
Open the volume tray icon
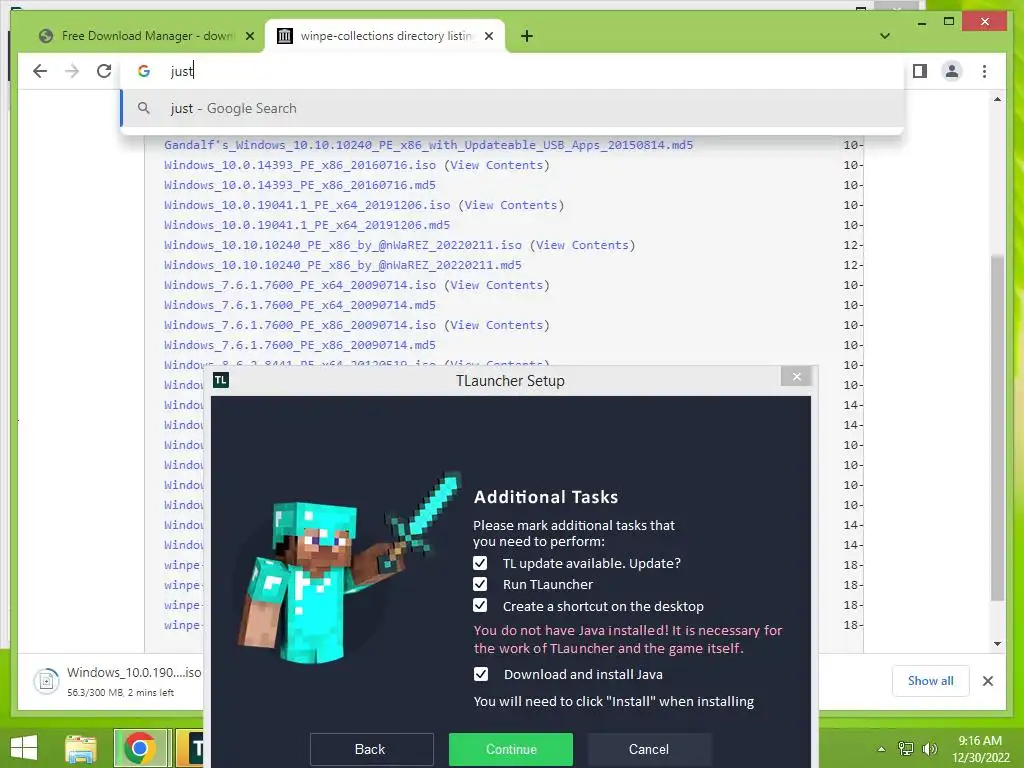(929, 749)
